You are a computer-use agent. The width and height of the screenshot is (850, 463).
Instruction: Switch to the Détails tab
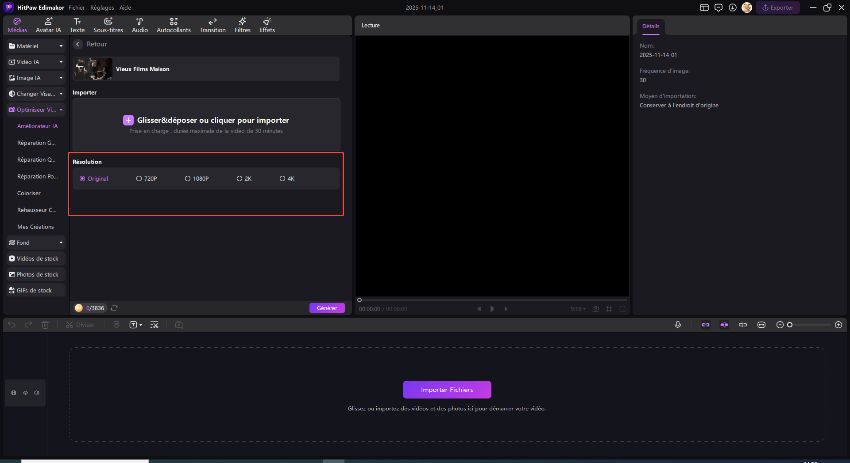(651, 26)
